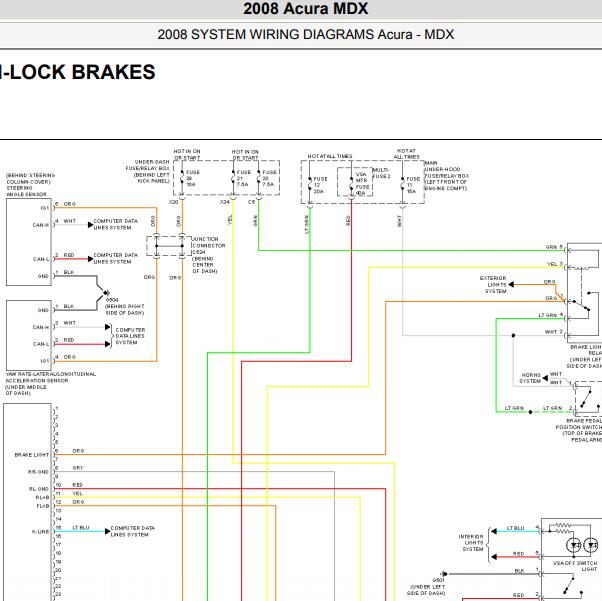Click the 'RL-GND' pin label
The width and height of the screenshot is (602, 601).
[39, 489]
